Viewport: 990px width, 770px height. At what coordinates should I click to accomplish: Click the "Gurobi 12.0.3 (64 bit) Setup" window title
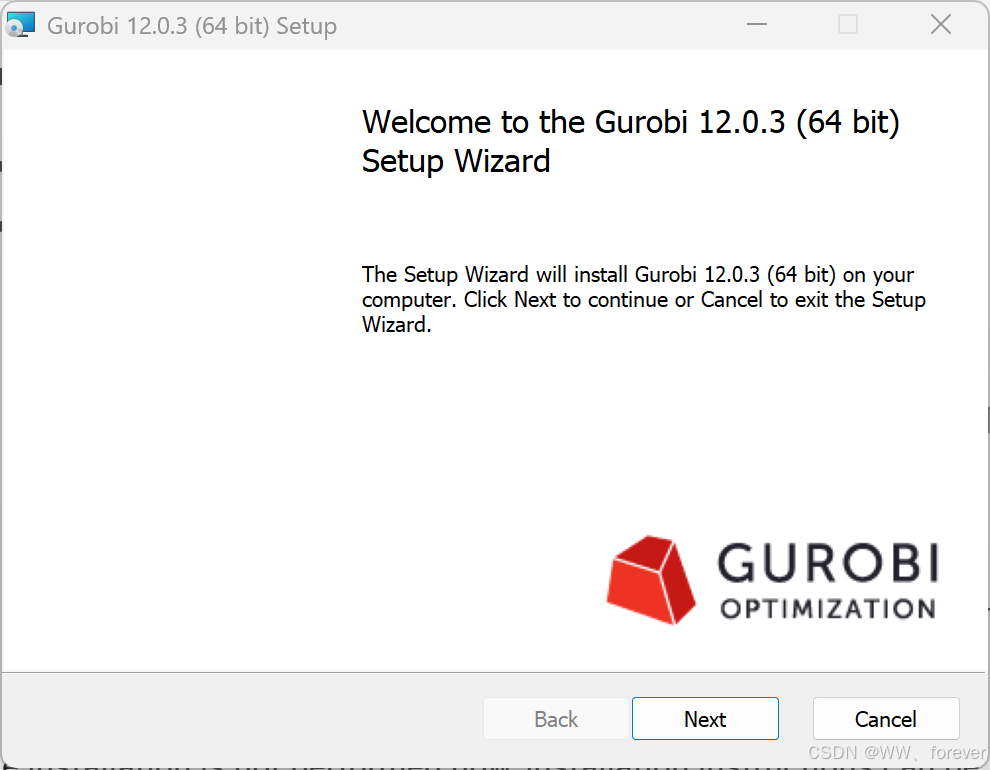[x=192, y=26]
